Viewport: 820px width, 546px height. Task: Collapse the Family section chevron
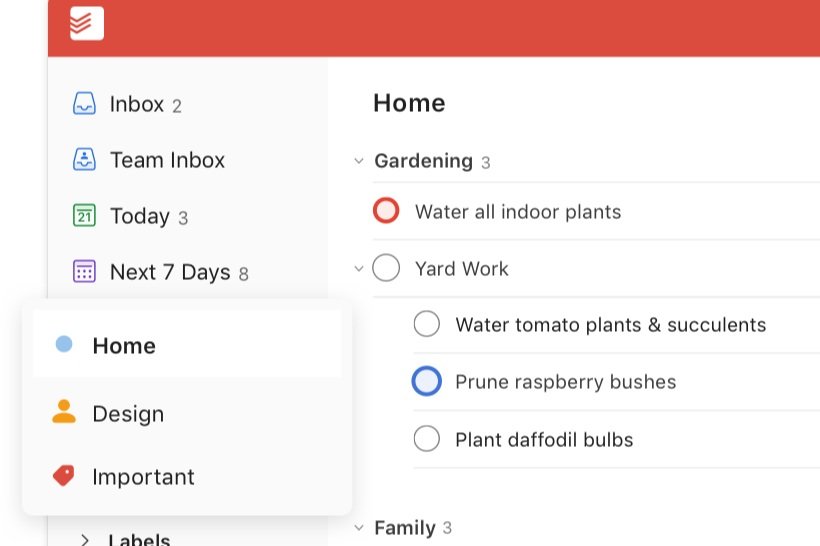[x=359, y=527]
